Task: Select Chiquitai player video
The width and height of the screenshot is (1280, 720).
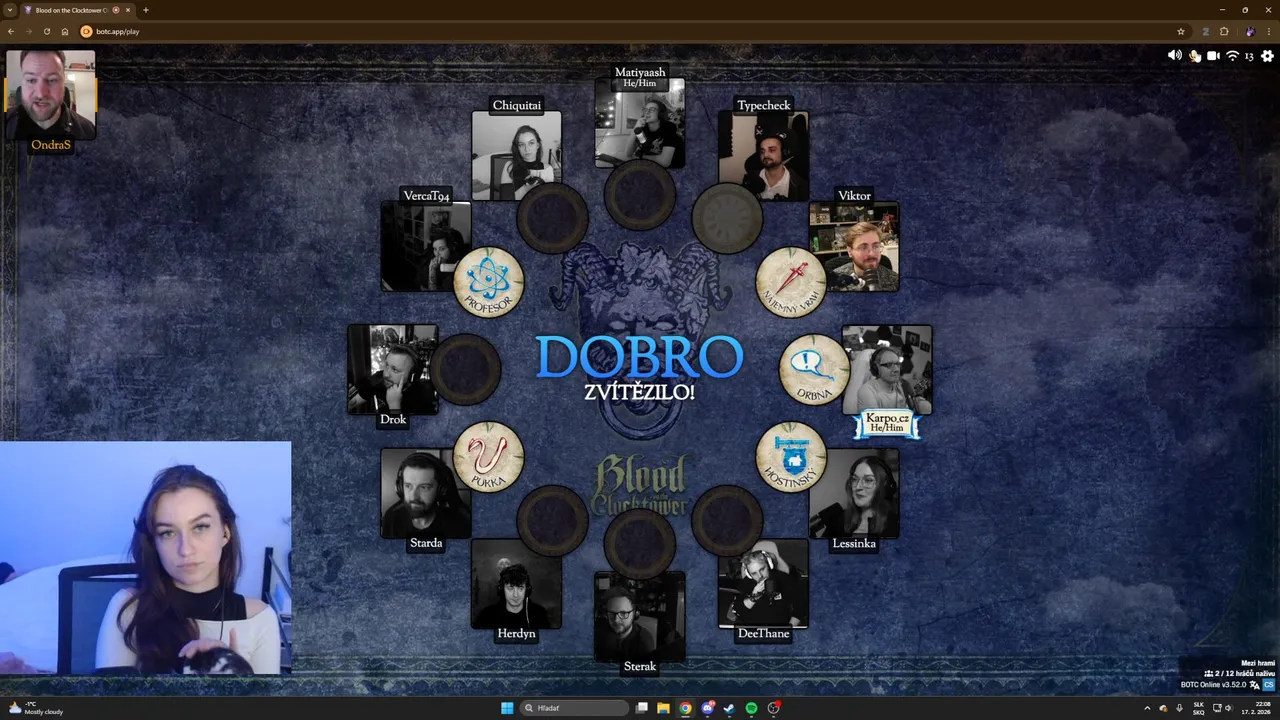Action: tap(516, 155)
